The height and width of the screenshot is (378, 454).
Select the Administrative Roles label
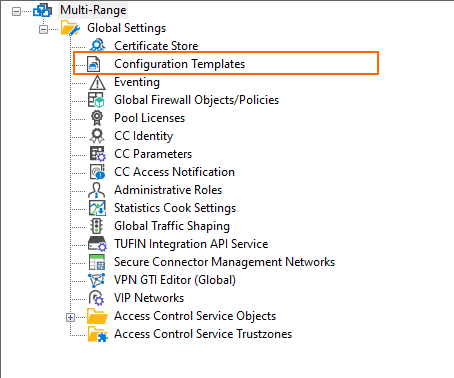(168, 190)
